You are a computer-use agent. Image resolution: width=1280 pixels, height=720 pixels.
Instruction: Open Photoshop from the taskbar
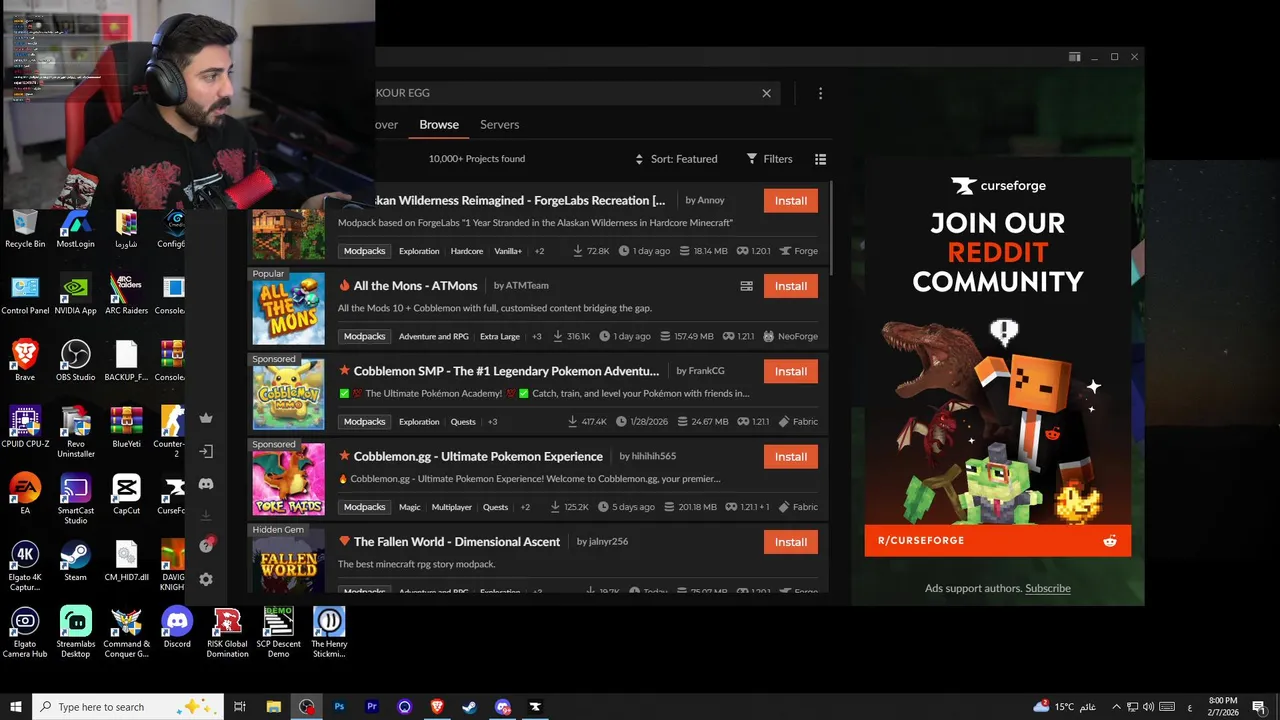click(339, 707)
